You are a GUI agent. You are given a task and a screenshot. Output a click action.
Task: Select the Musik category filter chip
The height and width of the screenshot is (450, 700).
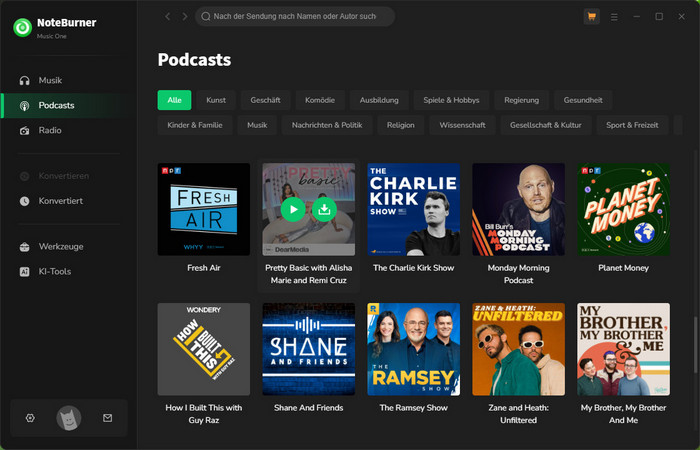point(257,125)
